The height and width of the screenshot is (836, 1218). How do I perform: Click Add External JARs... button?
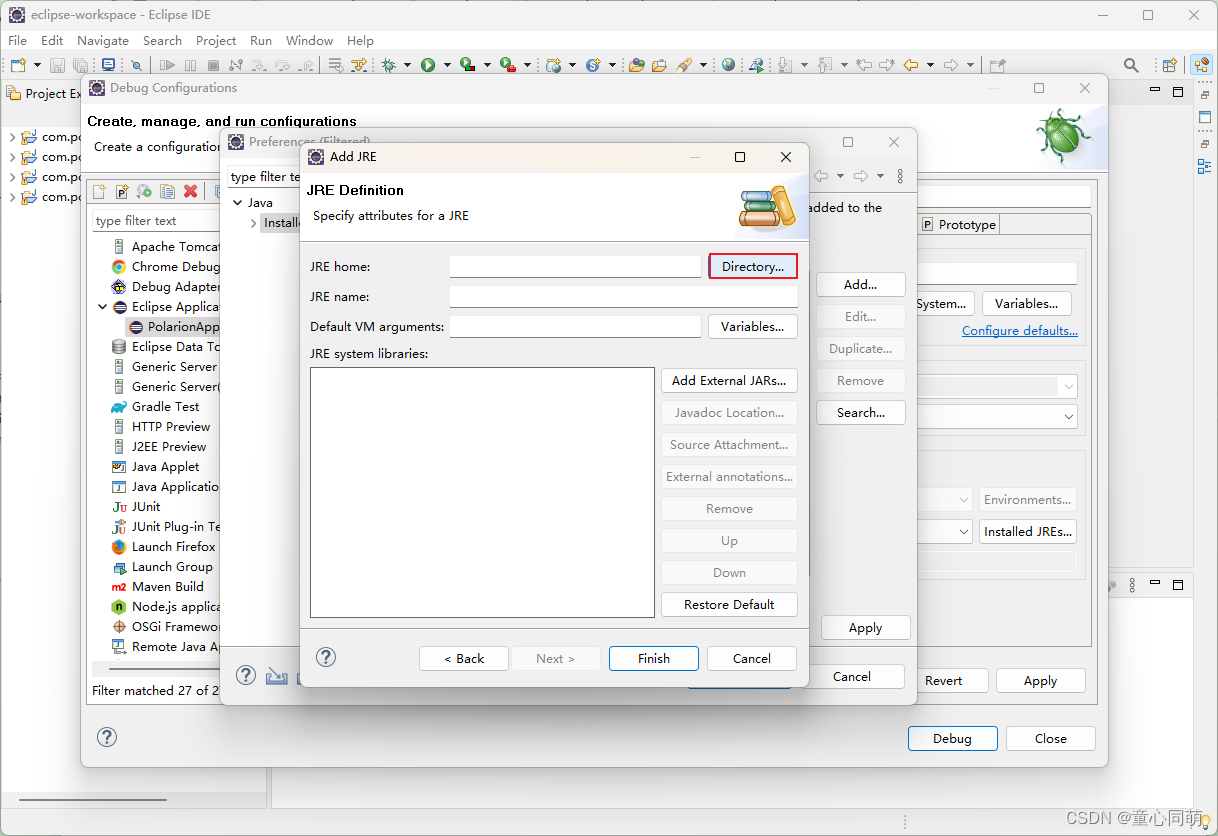point(729,380)
